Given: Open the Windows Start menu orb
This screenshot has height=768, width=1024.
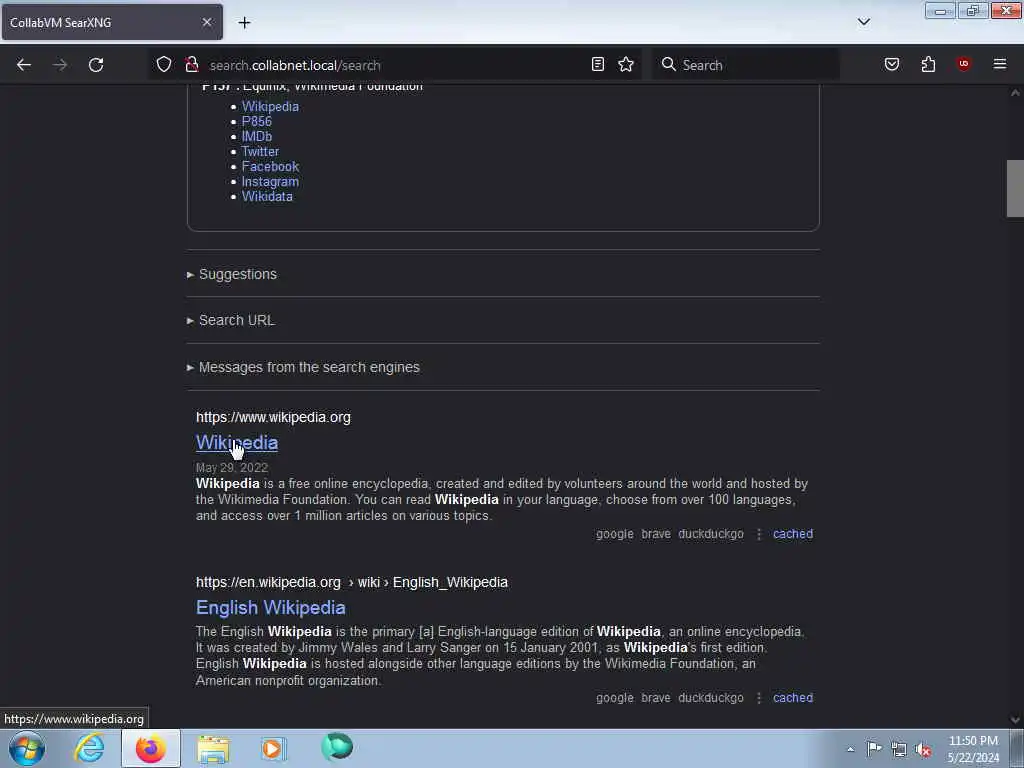Looking at the screenshot, I should click(x=27, y=748).
